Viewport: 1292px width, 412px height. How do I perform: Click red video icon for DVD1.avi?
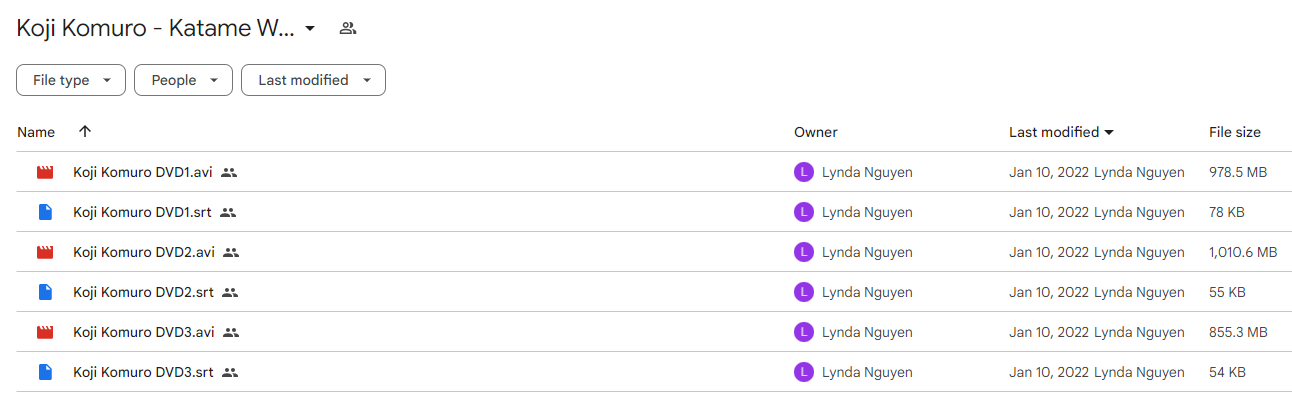(44, 172)
